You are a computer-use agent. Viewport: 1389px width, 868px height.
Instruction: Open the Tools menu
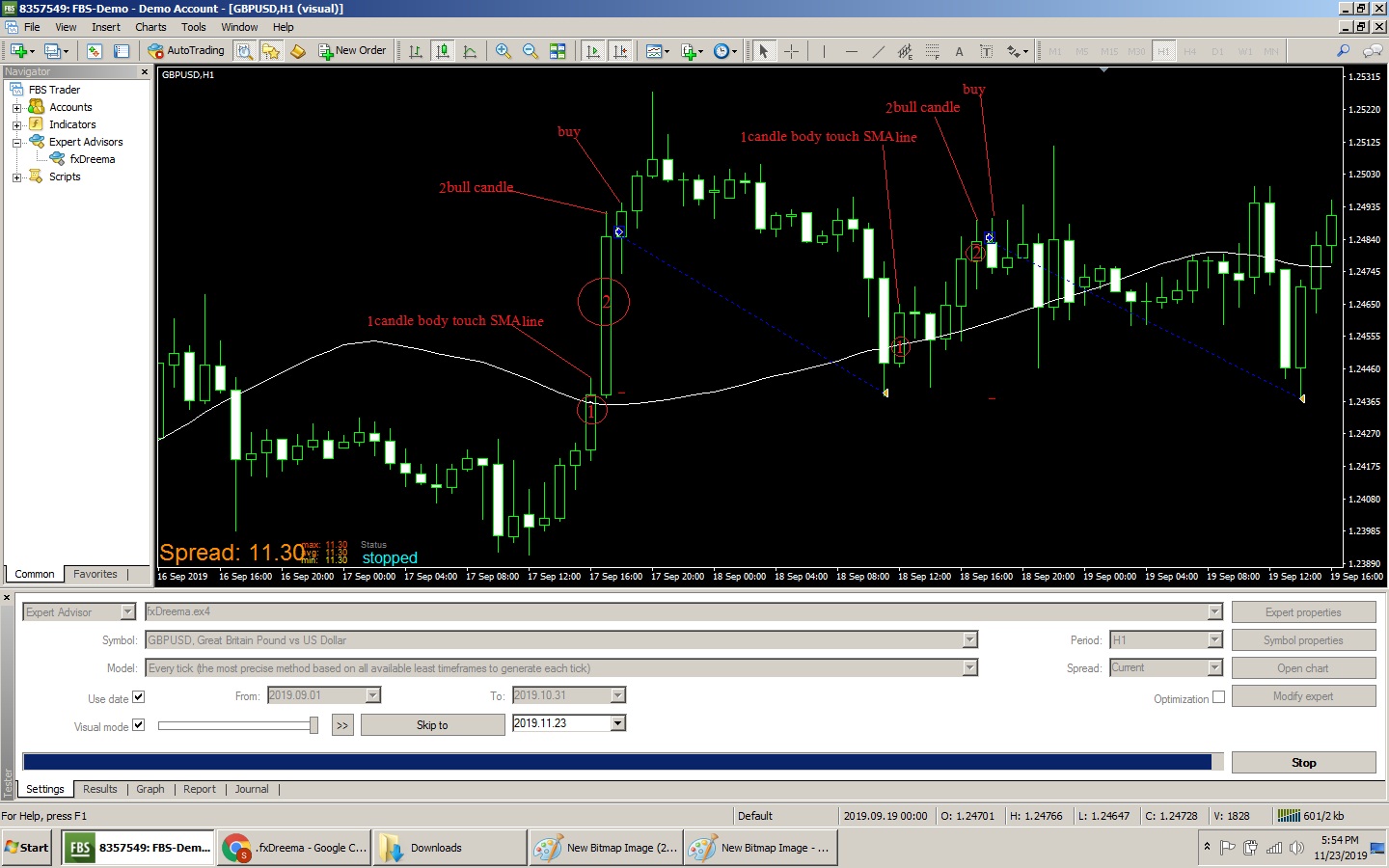pos(194,27)
